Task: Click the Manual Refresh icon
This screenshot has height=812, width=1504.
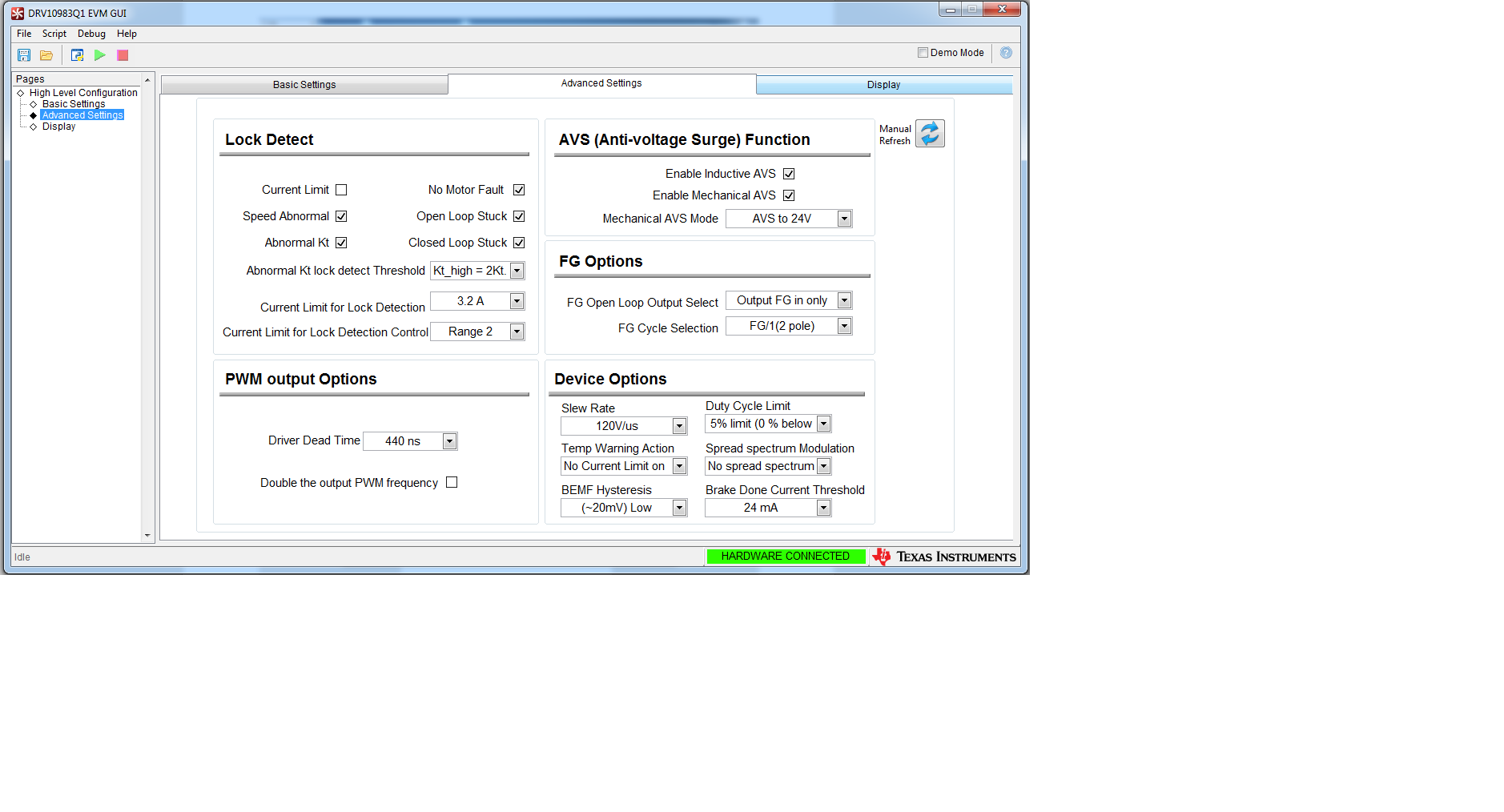Action: (930, 134)
